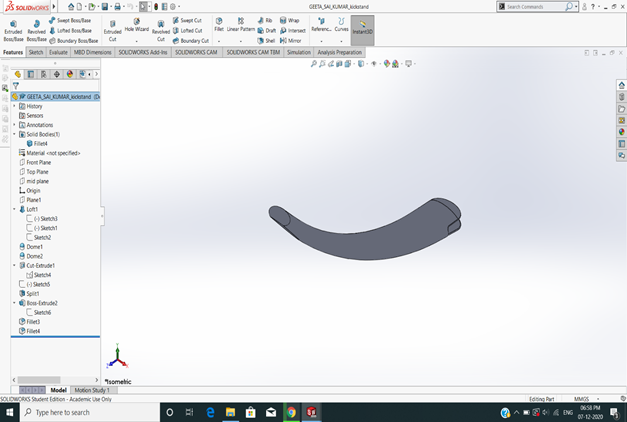
Task: Click the Rebuild traffic light icon
Action: click(156, 6)
